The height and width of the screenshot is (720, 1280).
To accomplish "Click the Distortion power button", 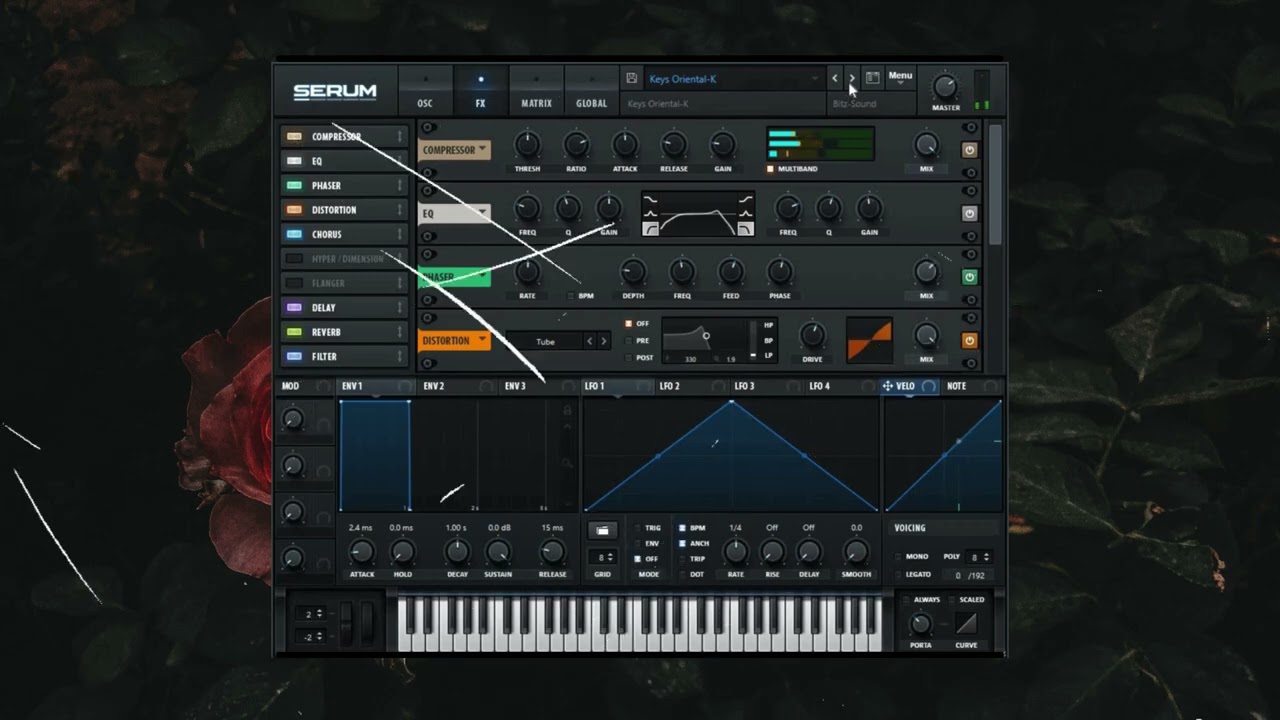I will (969, 341).
